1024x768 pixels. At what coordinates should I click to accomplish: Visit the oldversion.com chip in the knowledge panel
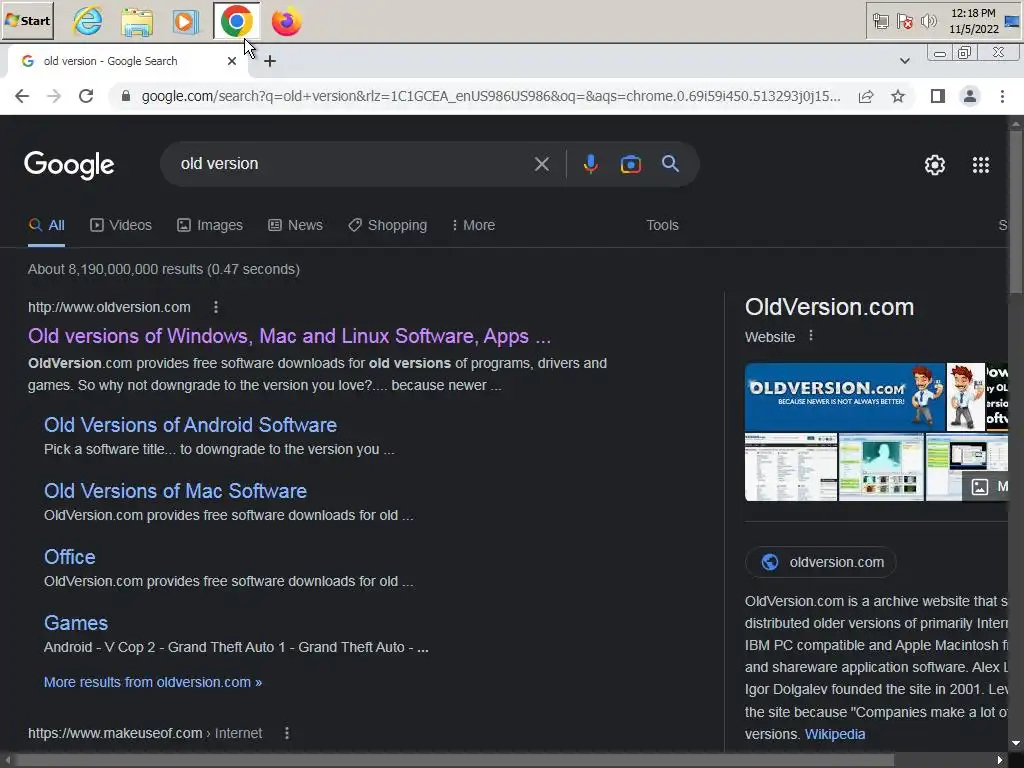coord(821,562)
